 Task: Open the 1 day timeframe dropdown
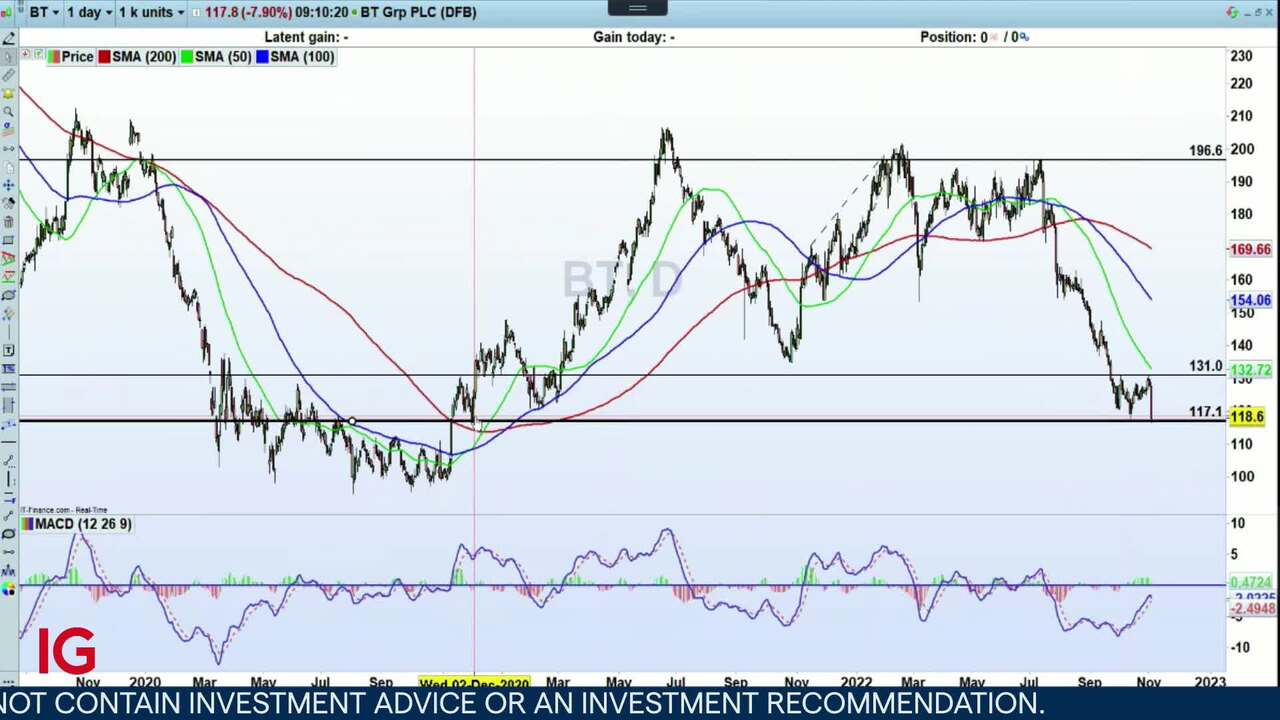tap(89, 12)
